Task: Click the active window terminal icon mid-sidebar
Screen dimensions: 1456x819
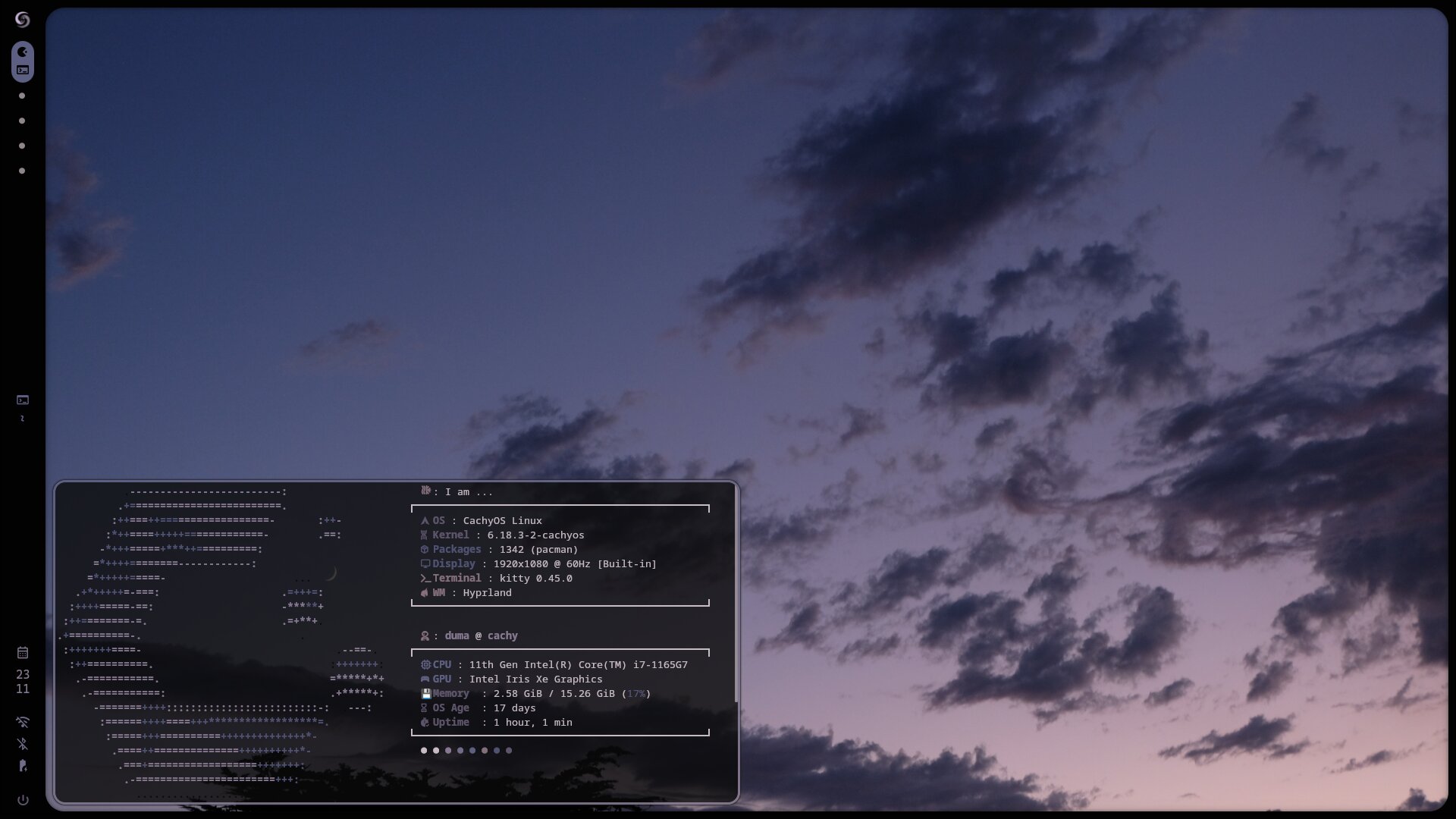Action: (23, 400)
